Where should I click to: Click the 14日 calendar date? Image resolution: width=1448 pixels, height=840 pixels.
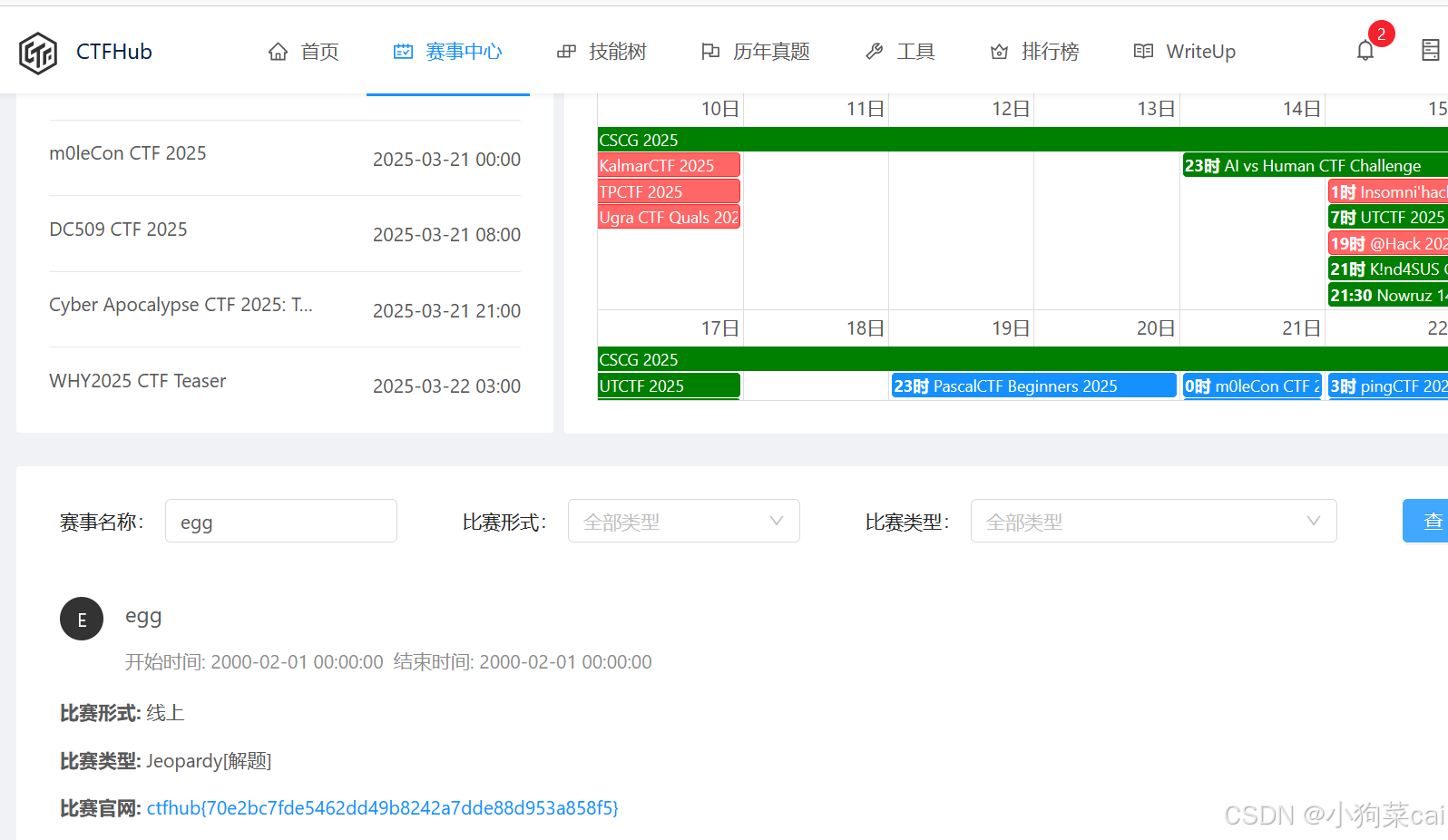coord(1302,109)
